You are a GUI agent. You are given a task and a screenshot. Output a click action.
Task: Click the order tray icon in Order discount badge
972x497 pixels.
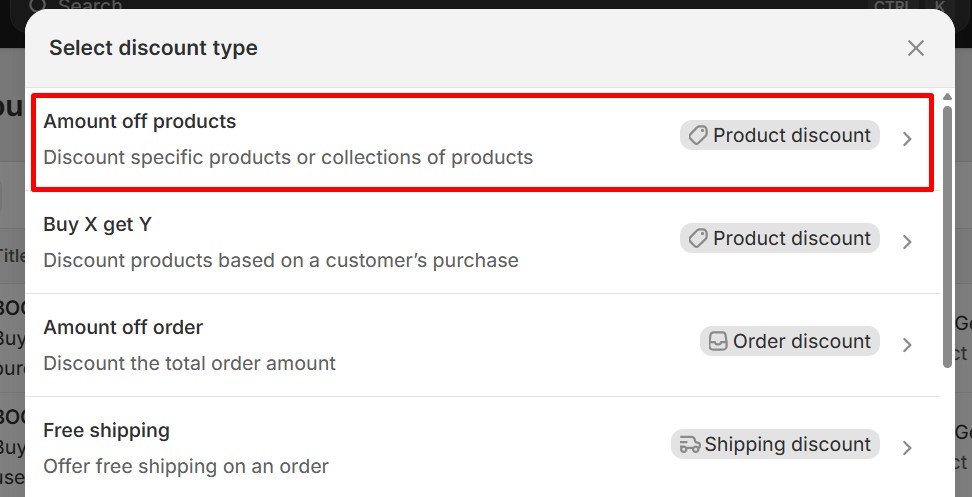(718, 342)
